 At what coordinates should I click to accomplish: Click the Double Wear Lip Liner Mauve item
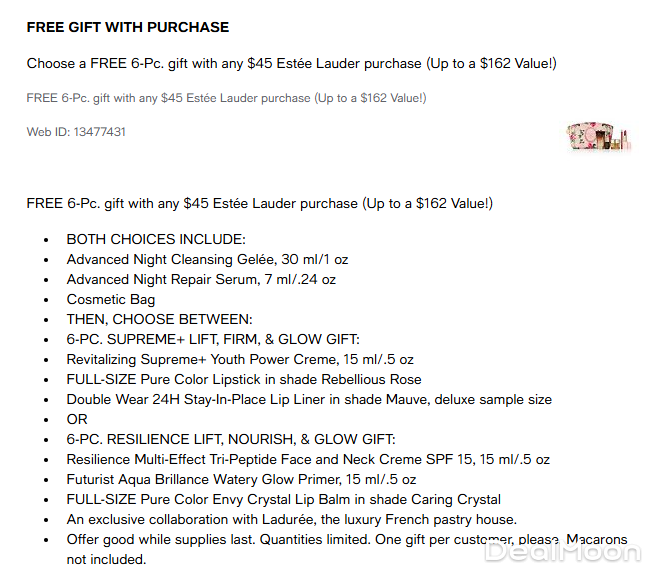(x=309, y=399)
